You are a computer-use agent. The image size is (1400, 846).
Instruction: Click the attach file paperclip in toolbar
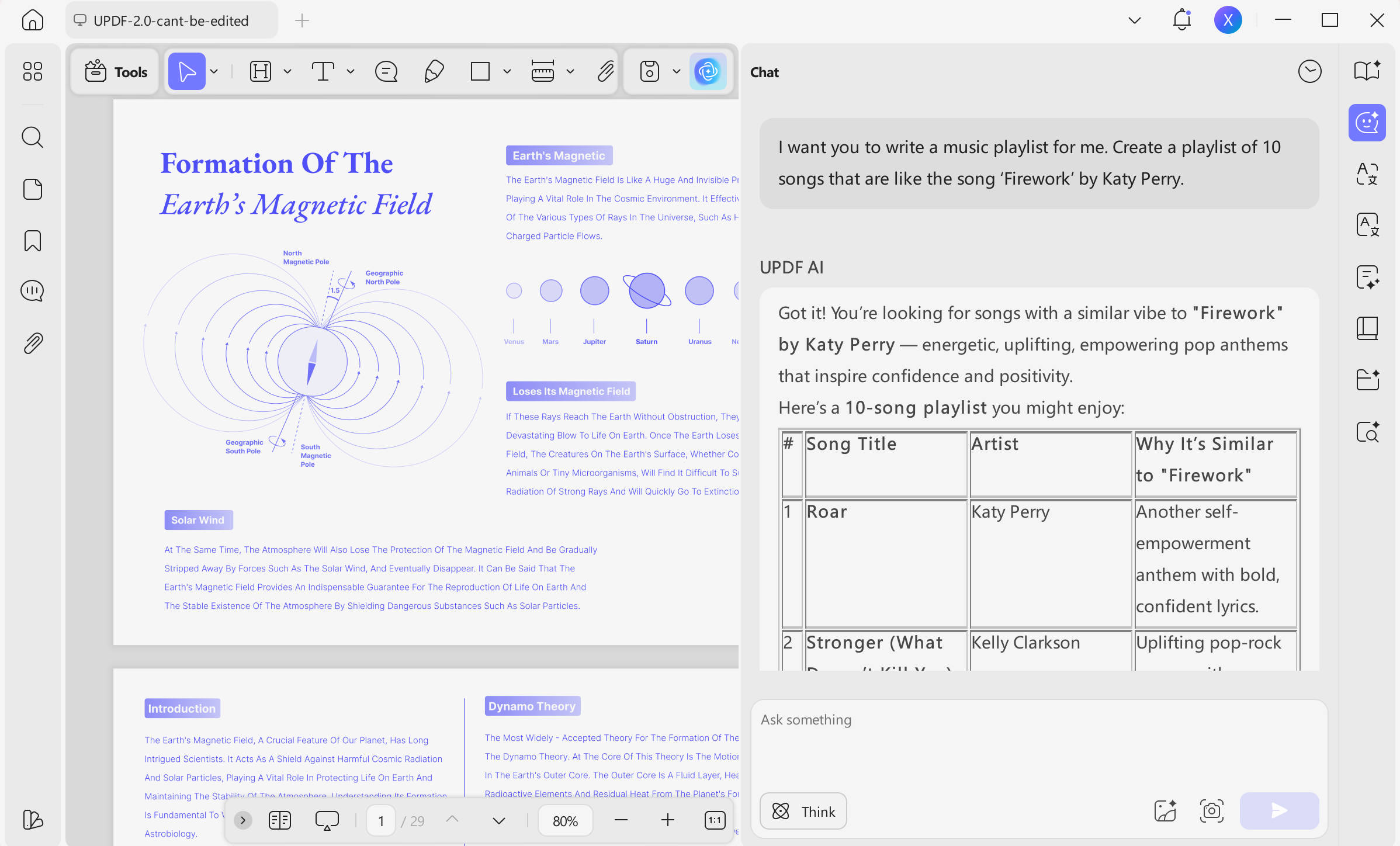point(605,72)
